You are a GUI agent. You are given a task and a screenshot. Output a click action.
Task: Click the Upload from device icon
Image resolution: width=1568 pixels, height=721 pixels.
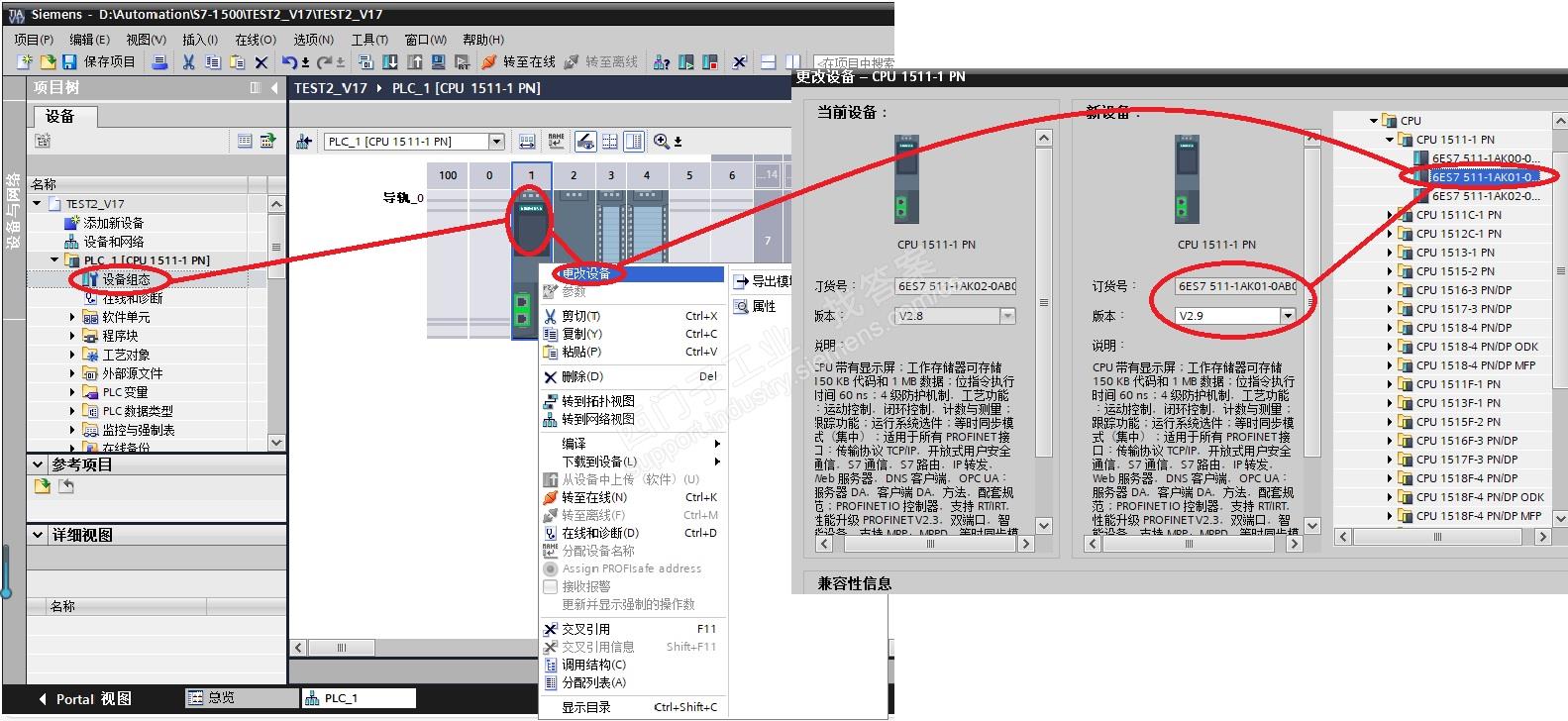[414, 62]
